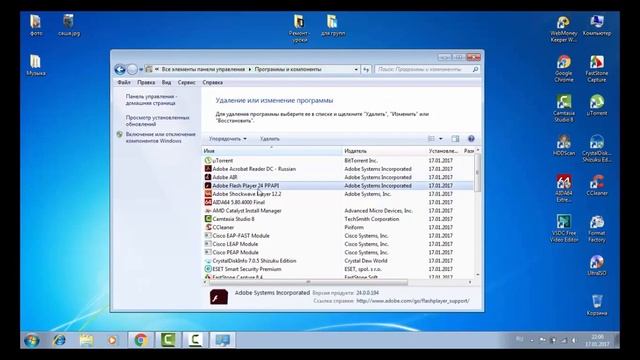Open the Format Factory desktop icon
The image size is (640, 360).
(x=597, y=229)
